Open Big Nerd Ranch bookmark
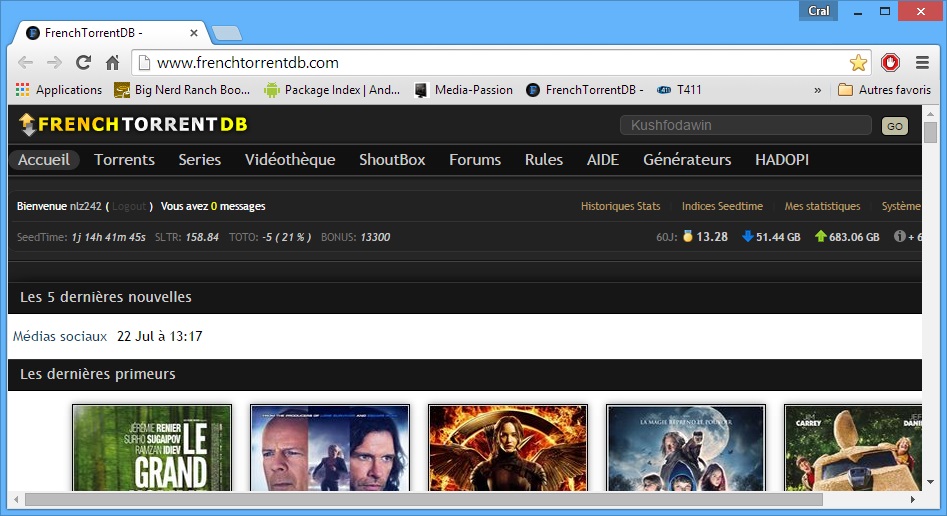The width and height of the screenshot is (947, 516). (182, 90)
